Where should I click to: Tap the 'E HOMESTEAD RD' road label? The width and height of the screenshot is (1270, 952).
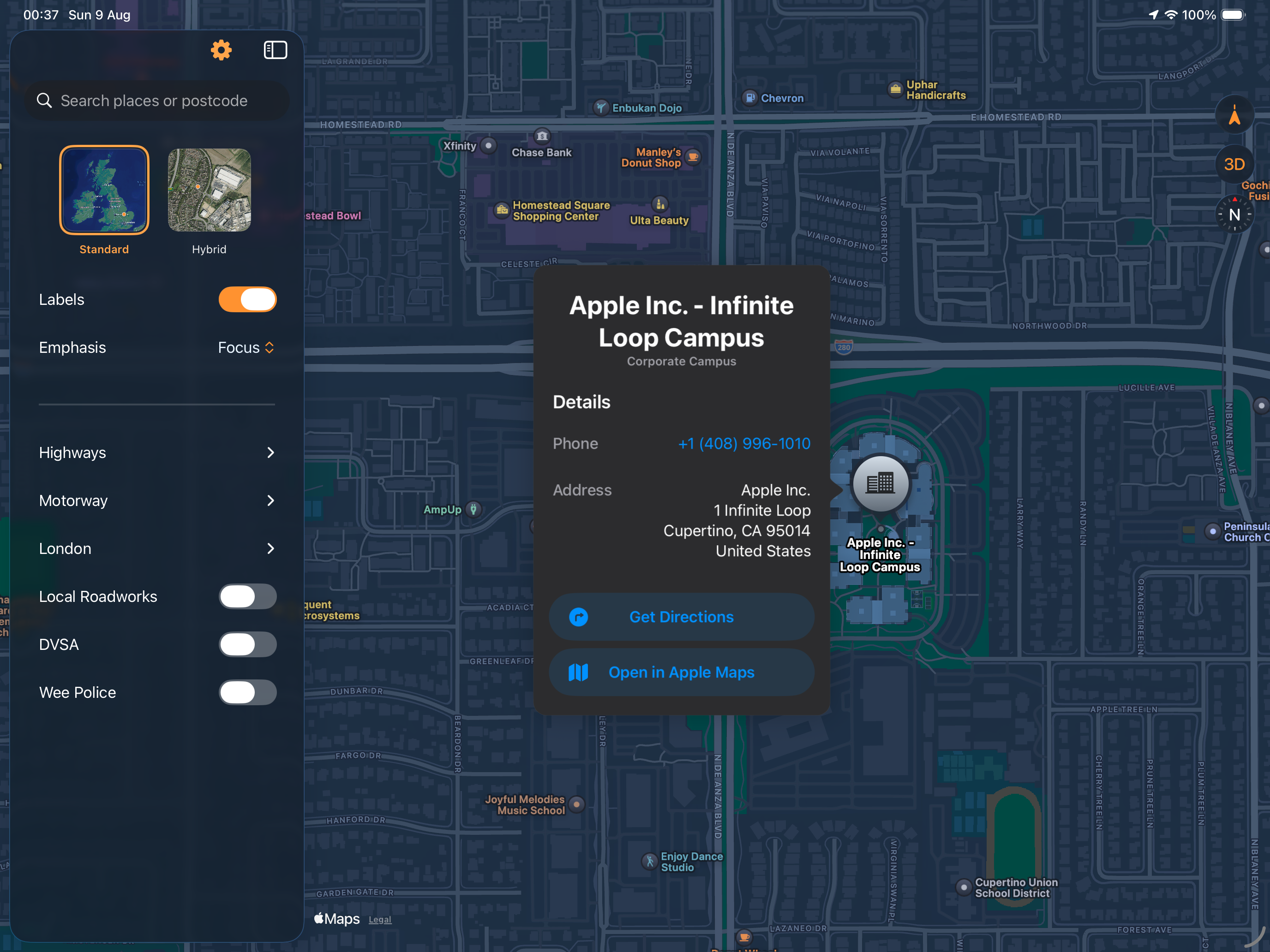click(1016, 117)
